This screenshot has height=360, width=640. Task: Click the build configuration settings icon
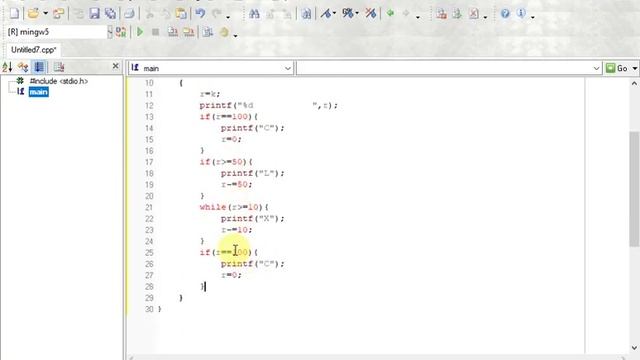[x=121, y=32]
